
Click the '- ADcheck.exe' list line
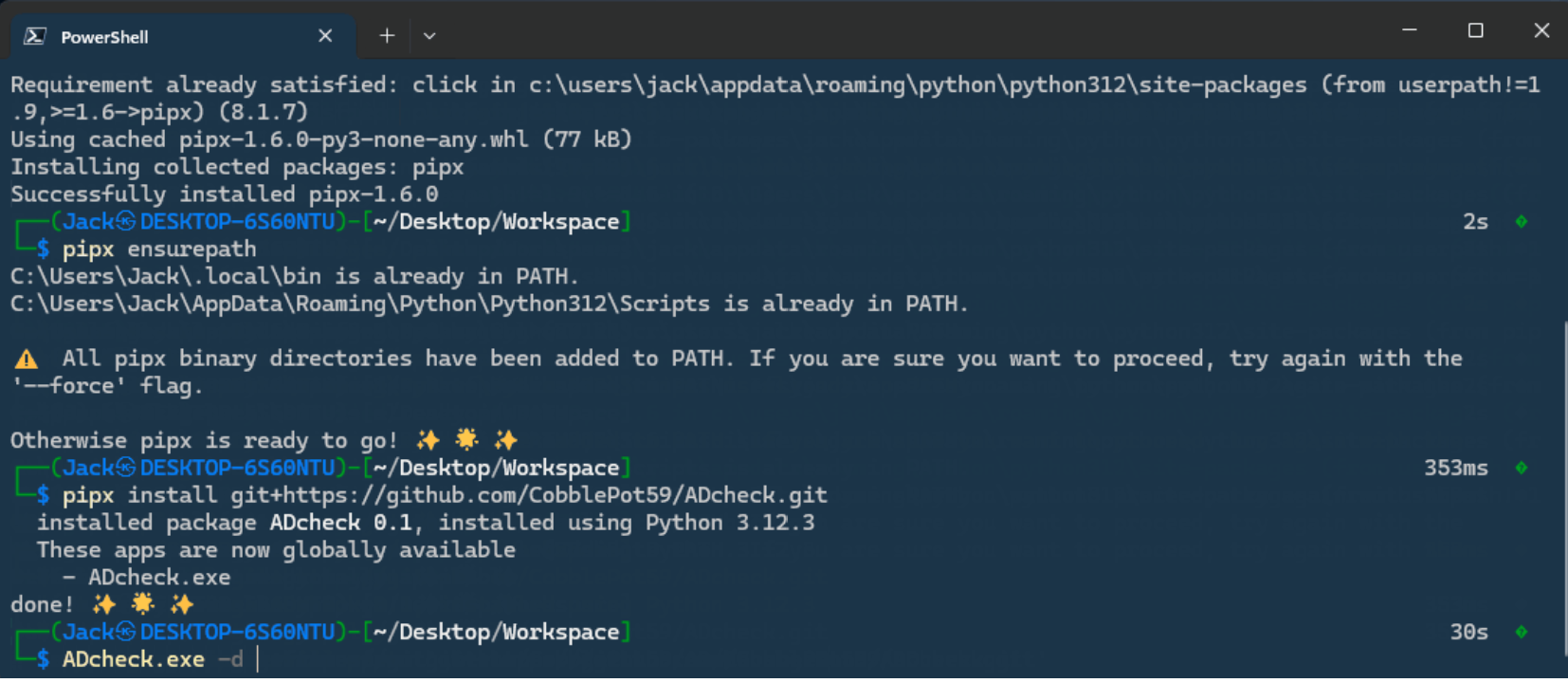click(x=146, y=578)
